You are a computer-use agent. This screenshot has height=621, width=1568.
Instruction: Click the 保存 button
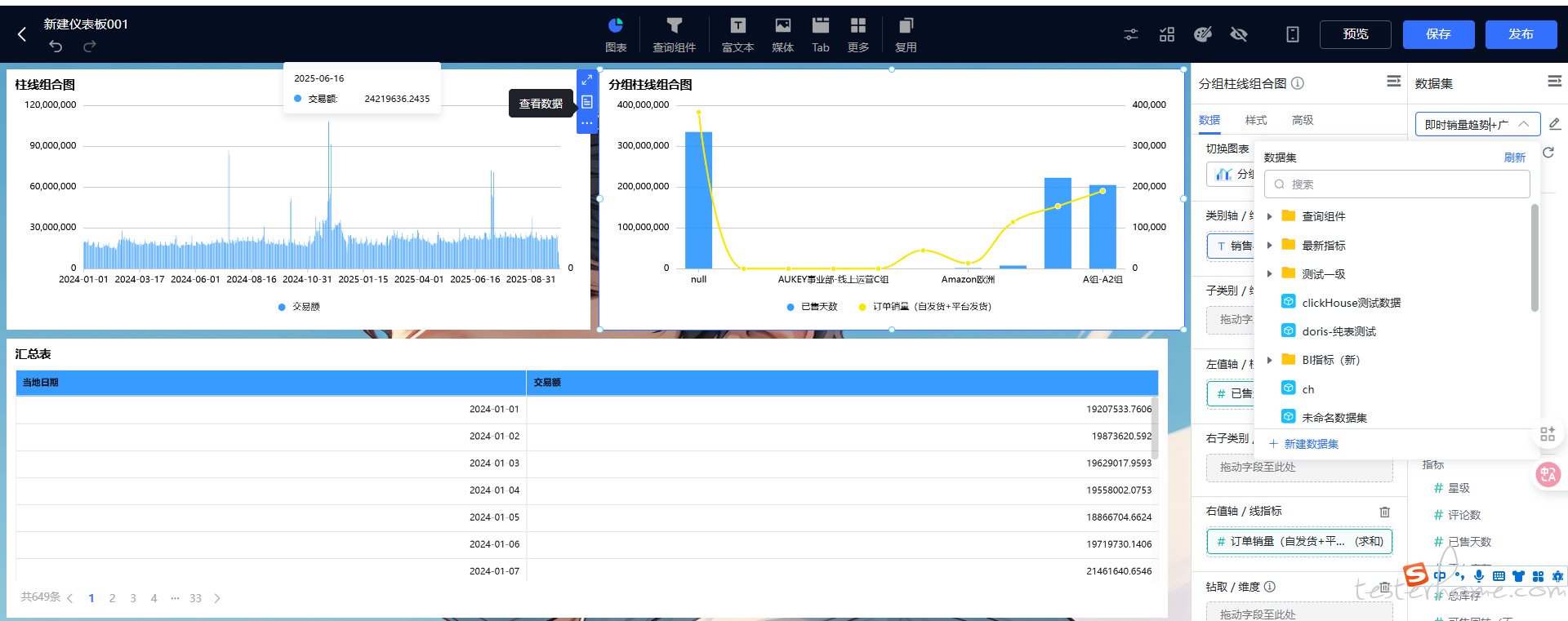tap(1438, 34)
